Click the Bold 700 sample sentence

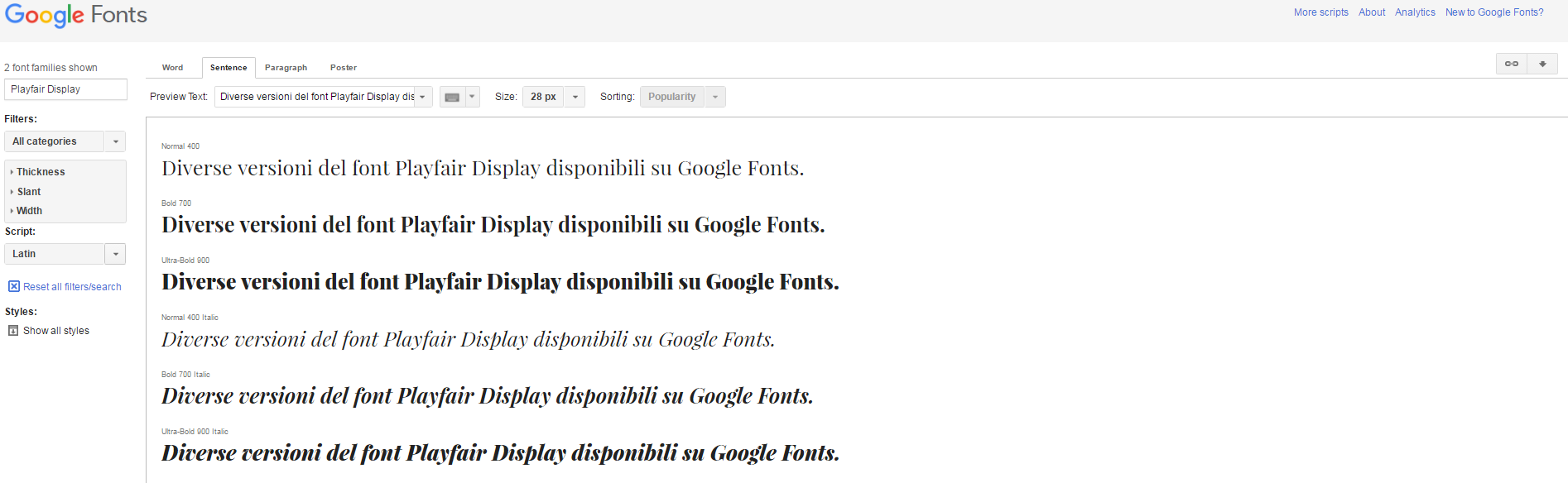[493, 225]
